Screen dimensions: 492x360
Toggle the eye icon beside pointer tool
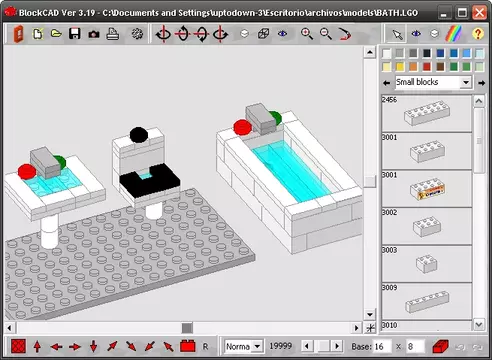click(x=416, y=34)
